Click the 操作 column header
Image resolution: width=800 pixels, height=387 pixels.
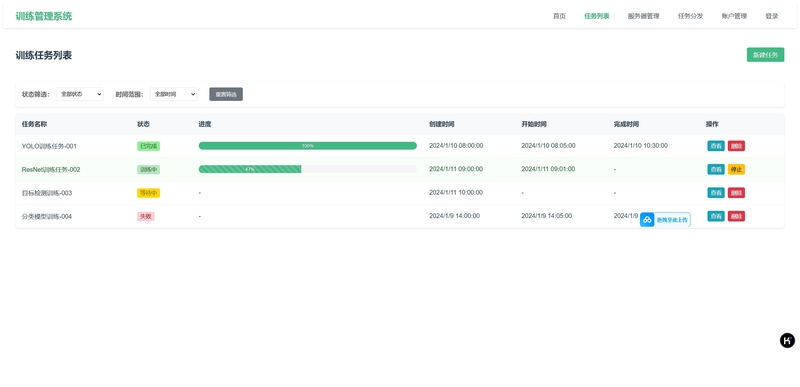click(712, 124)
